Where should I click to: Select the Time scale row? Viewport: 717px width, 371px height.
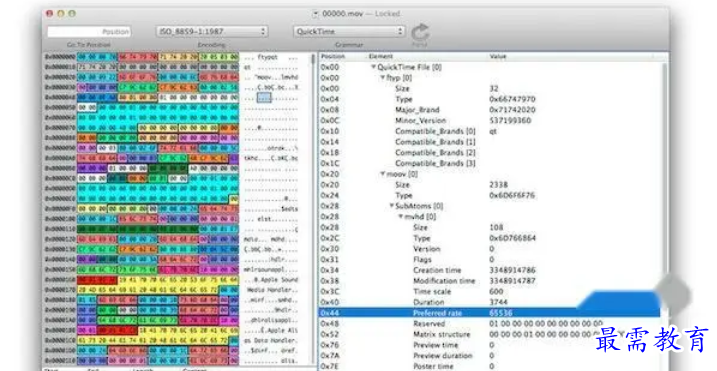coord(489,291)
